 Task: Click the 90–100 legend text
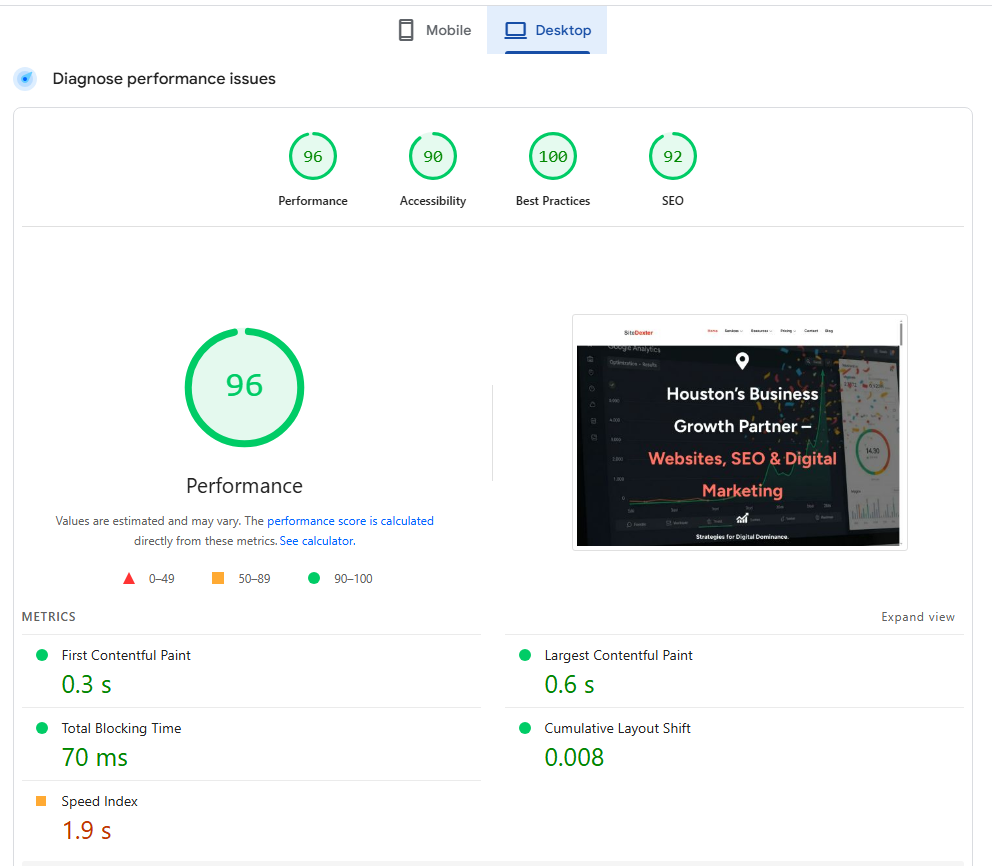[353, 578]
